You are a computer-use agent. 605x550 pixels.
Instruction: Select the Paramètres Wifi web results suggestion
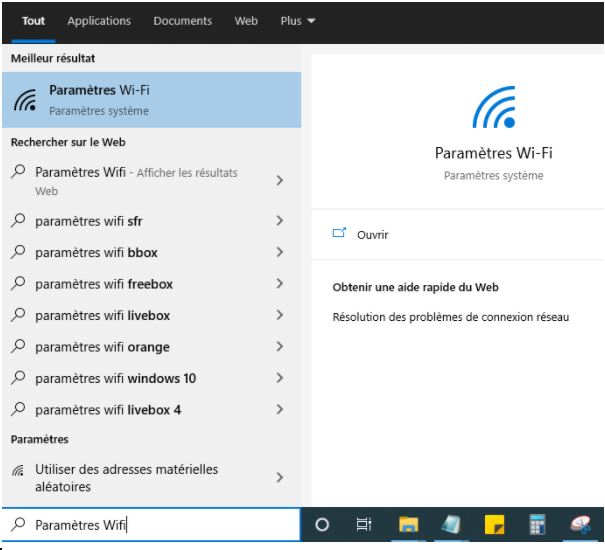coord(152,181)
